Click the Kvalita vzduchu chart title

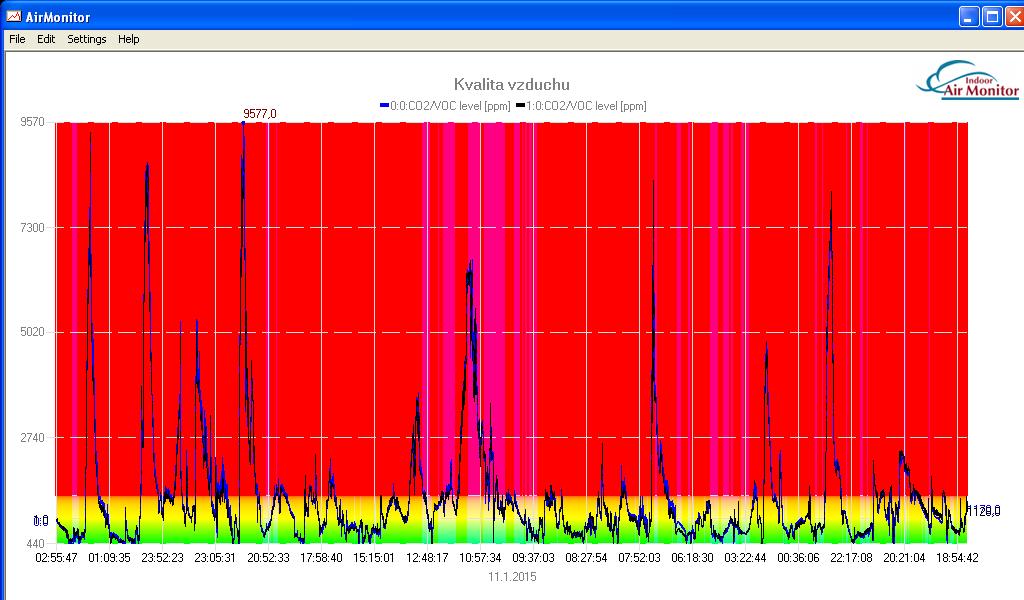point(512,85)
